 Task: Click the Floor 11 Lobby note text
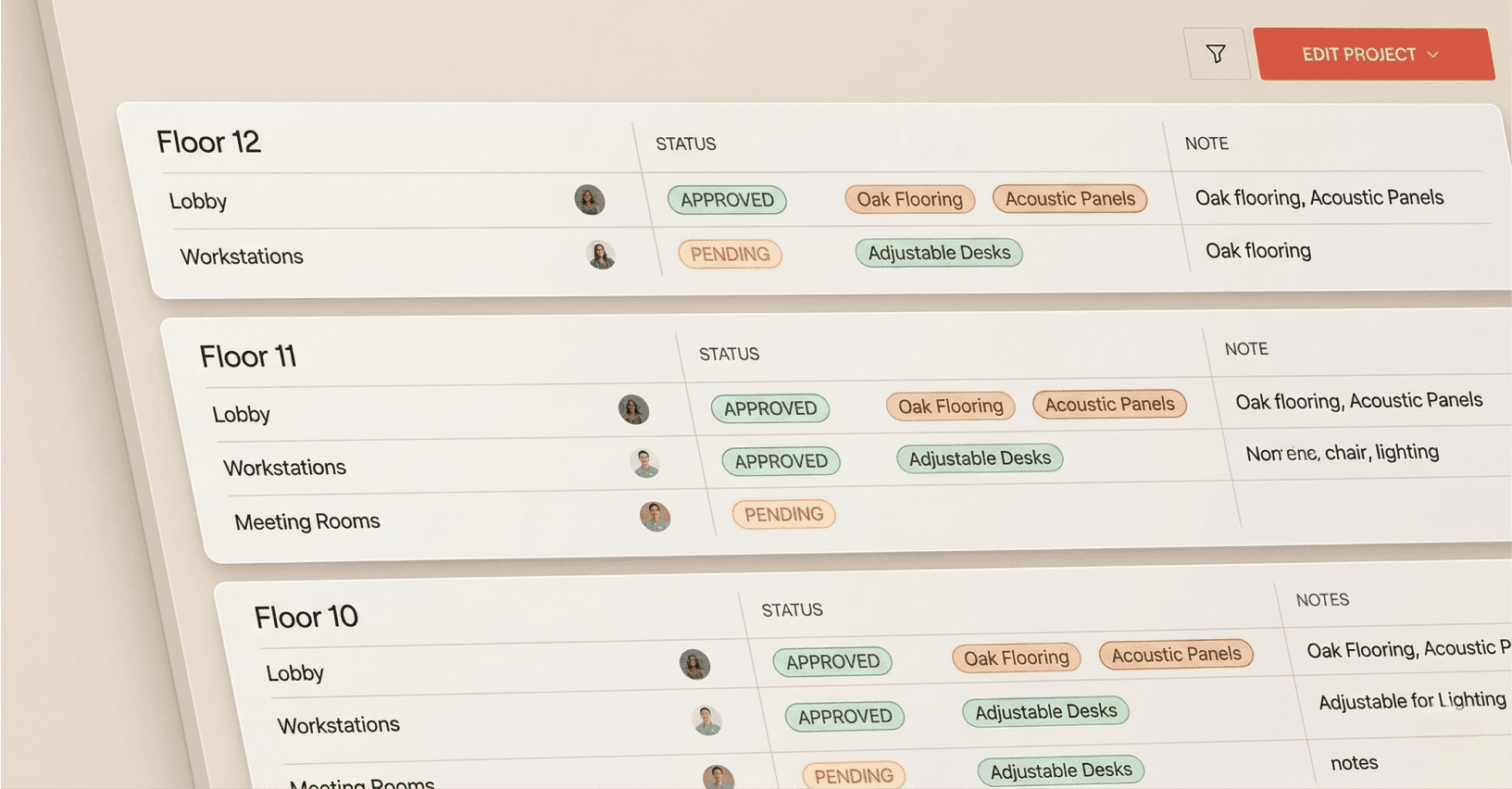pyautogui.click(x=1359, y=401)
